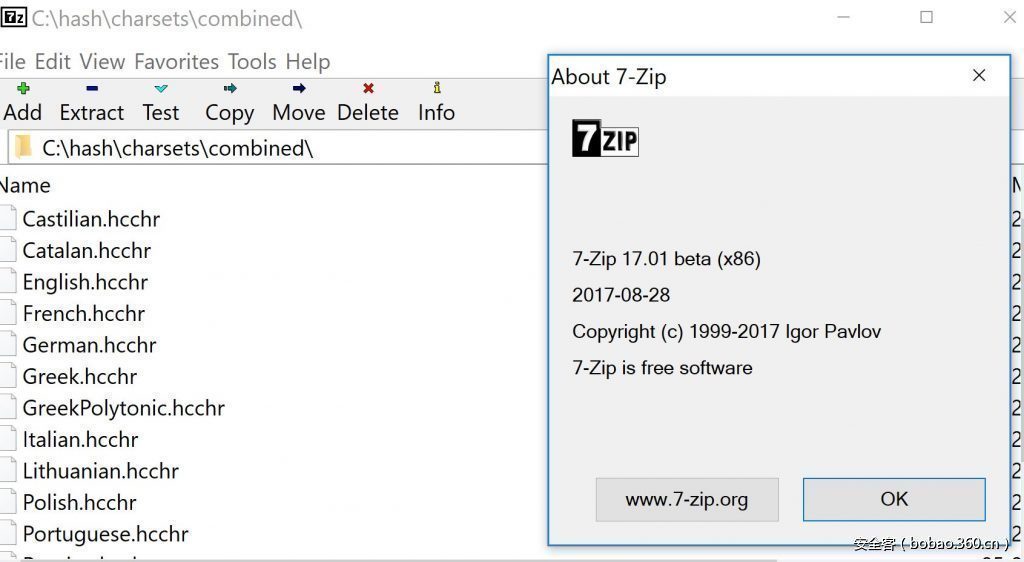Click the folder icon in the address bar
Screen dimensions: 1024x562
point(24,148)
